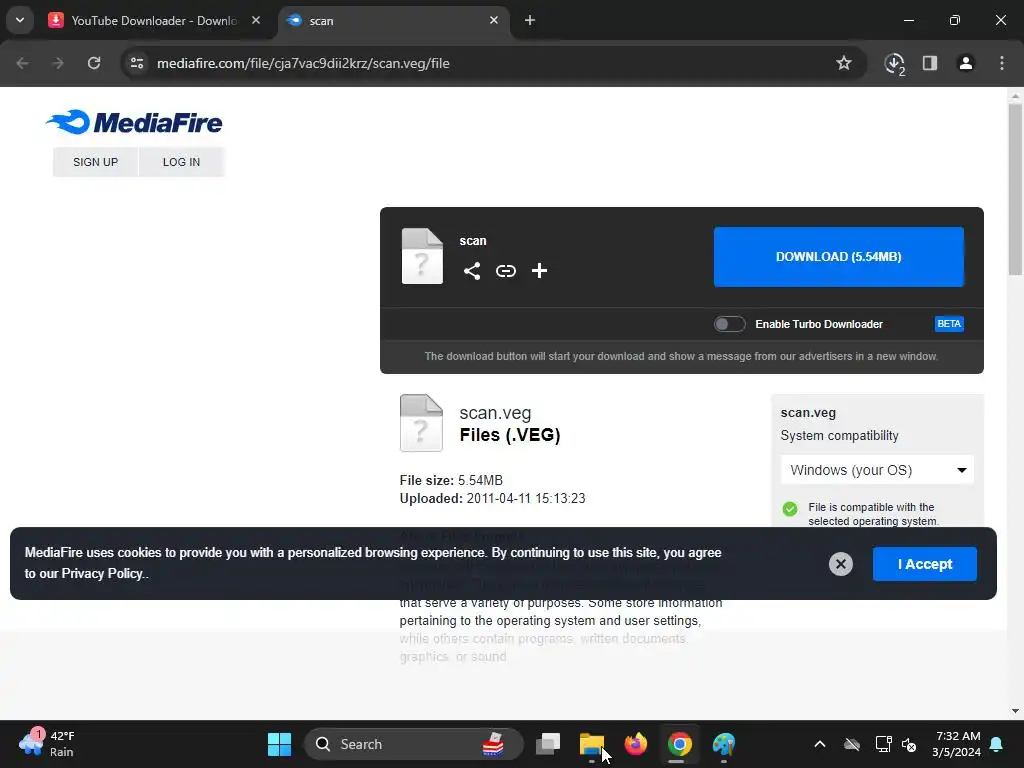Open Chrome three-dot menu

(1001, 63)
